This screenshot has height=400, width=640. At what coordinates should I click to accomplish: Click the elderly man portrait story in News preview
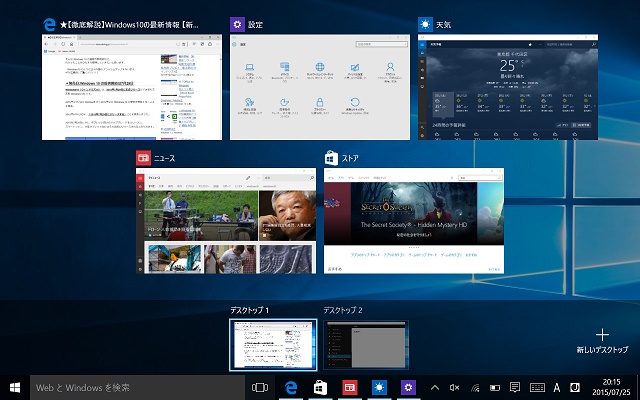[287, 216]
